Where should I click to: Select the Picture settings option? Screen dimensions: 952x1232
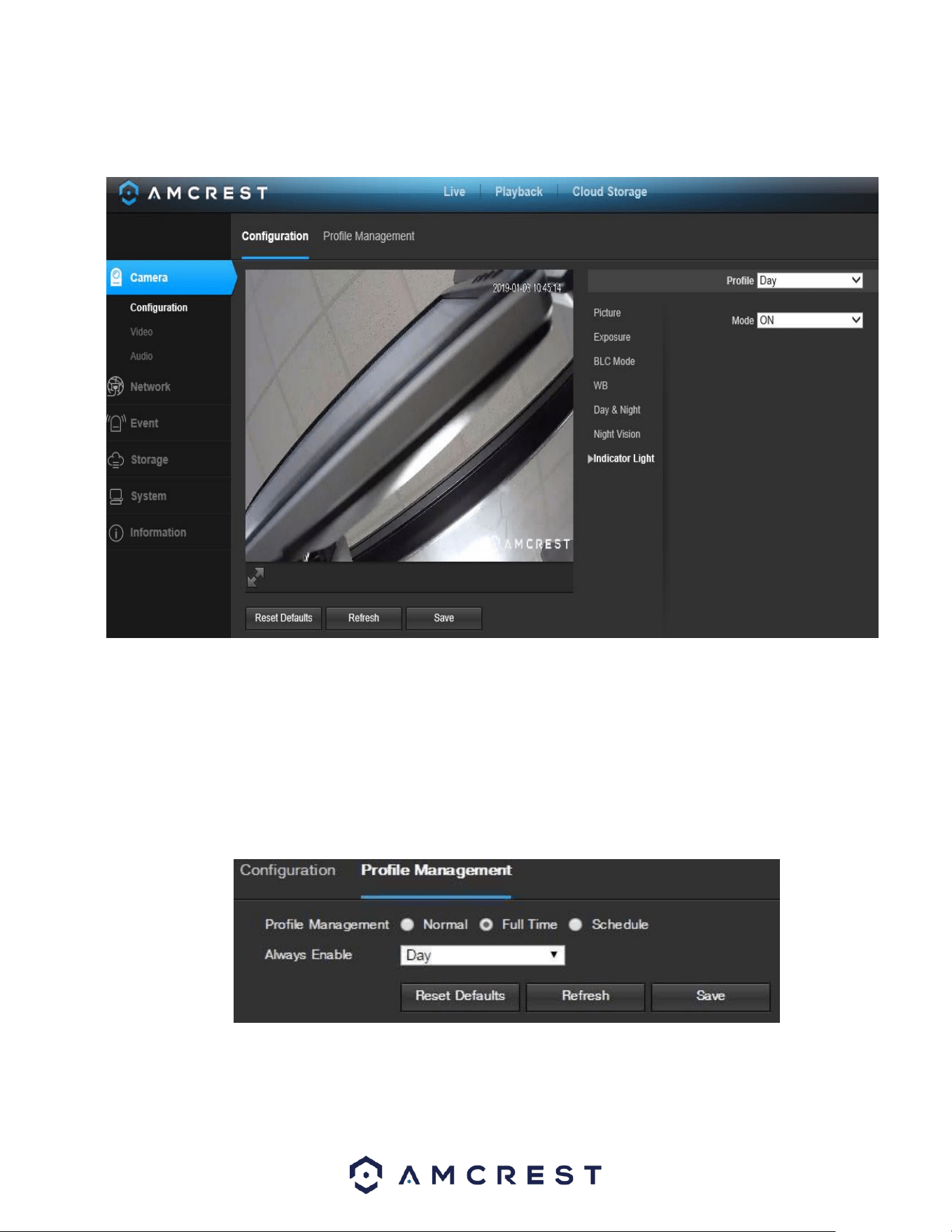tap(607, 313)
